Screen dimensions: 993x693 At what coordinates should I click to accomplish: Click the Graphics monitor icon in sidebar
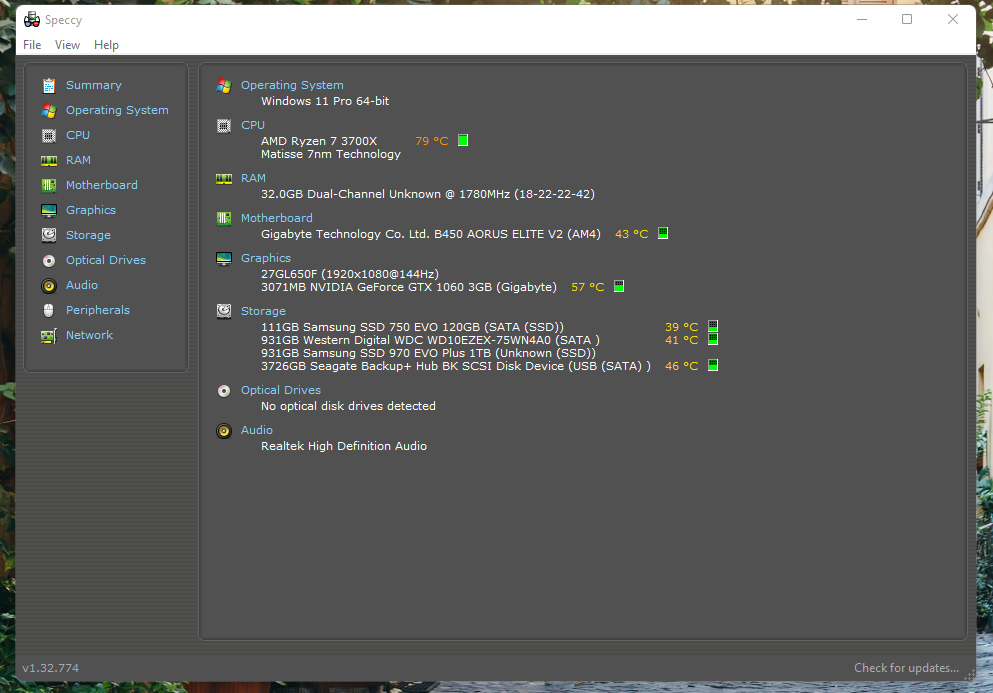[x=49, y=210]
